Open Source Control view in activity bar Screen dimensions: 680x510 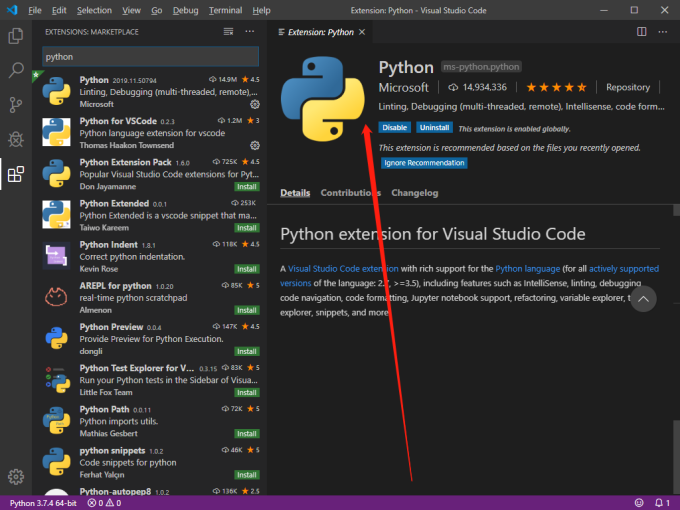tap(16, 105)
